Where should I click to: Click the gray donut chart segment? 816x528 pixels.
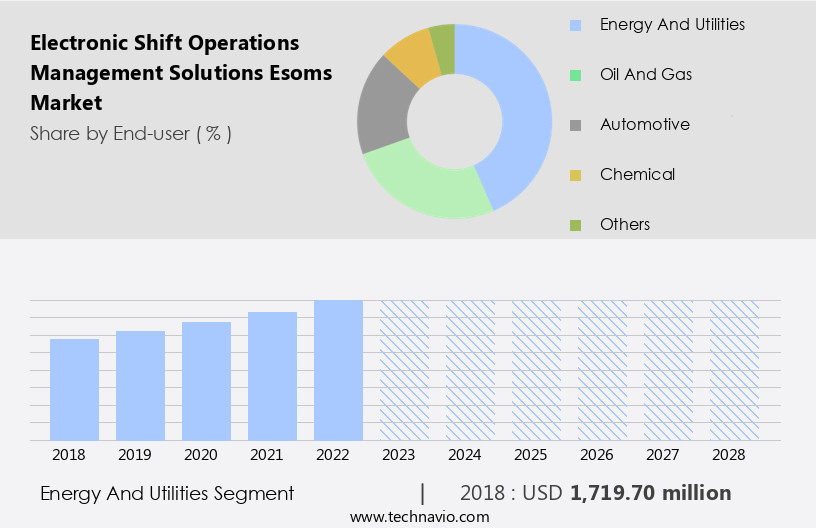click(382, 108)
